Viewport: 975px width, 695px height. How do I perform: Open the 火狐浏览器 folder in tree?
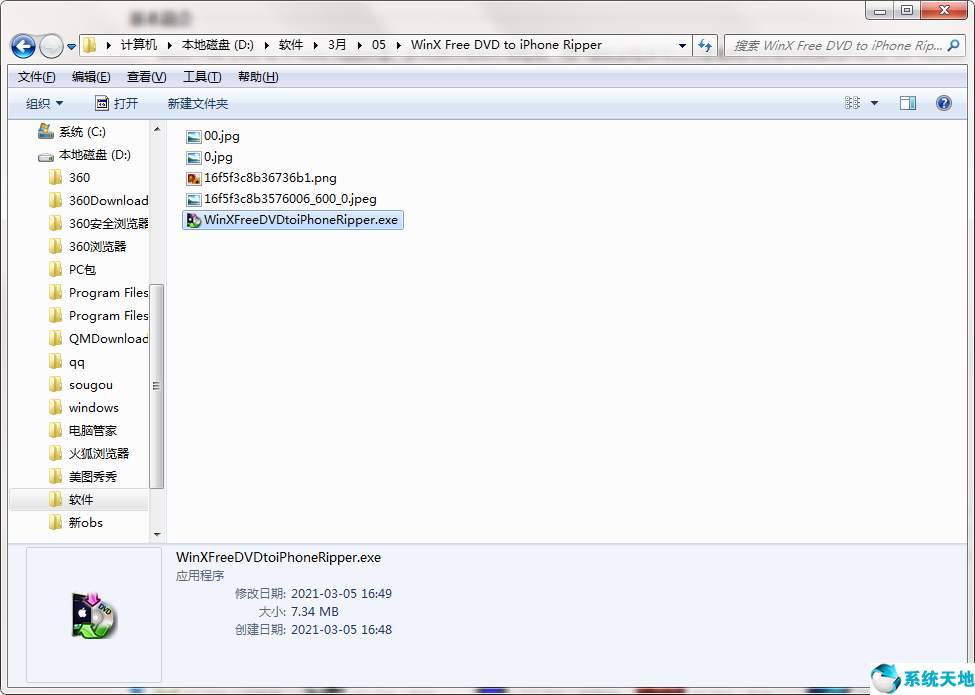(x=89, y=454)
